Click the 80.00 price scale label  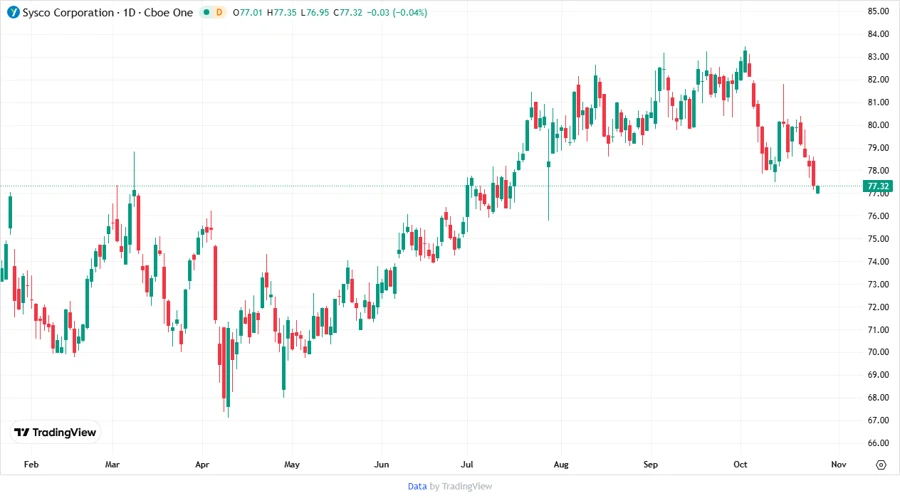pos(878,125)
